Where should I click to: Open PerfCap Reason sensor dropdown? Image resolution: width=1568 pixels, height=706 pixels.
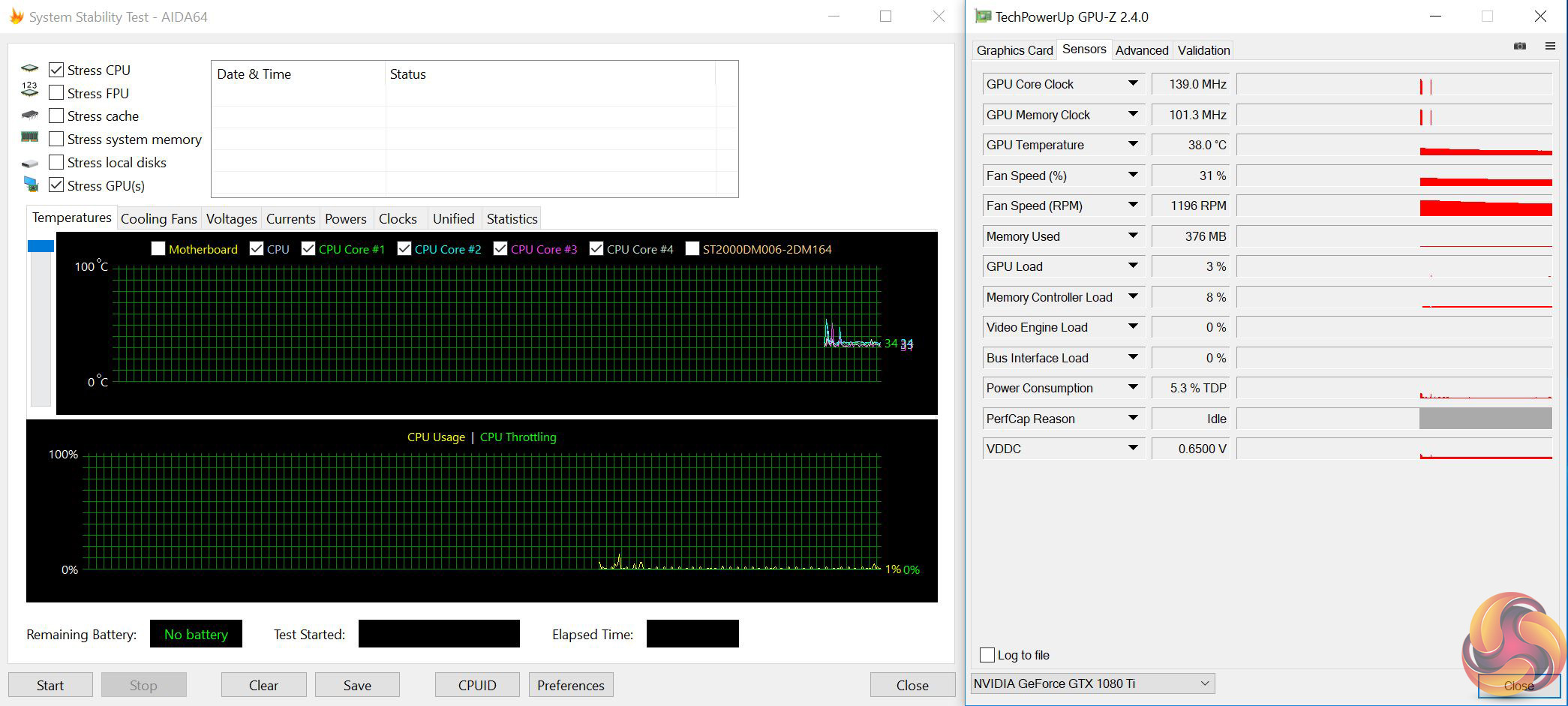pos(1133,418)
